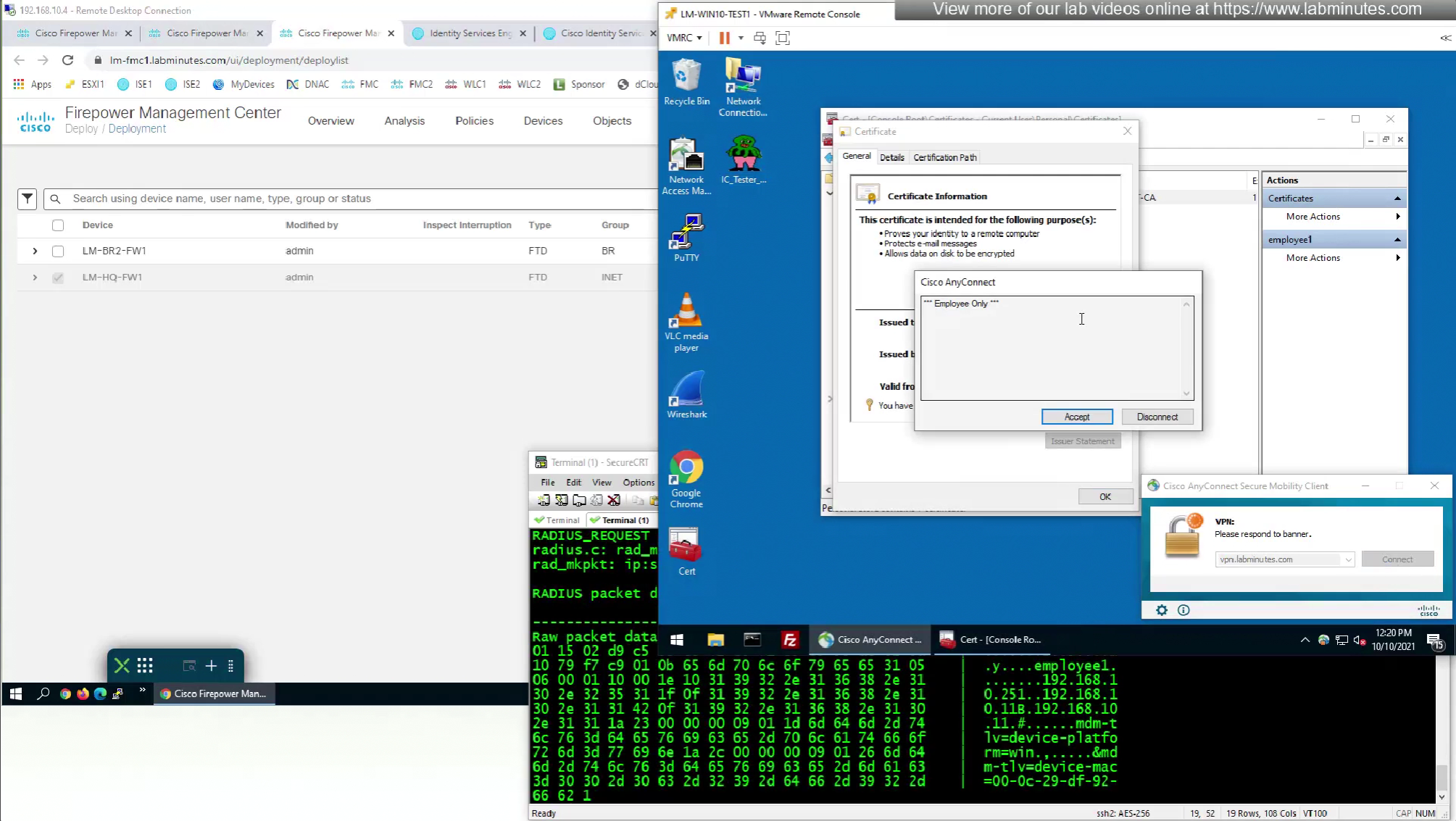1456x821 pixels.
Task: Open the VMRC dropdown menu
Action: click(x=684, y=38)
